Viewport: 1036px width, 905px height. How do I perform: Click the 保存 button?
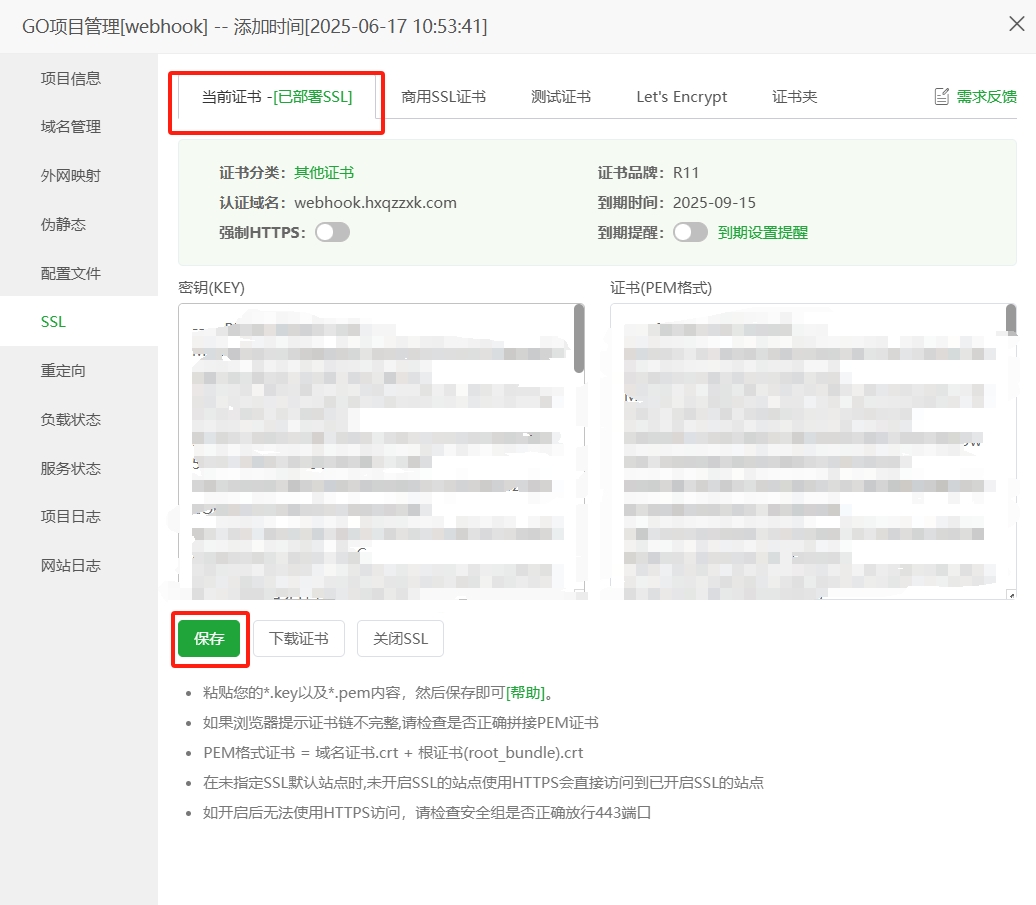209,638
